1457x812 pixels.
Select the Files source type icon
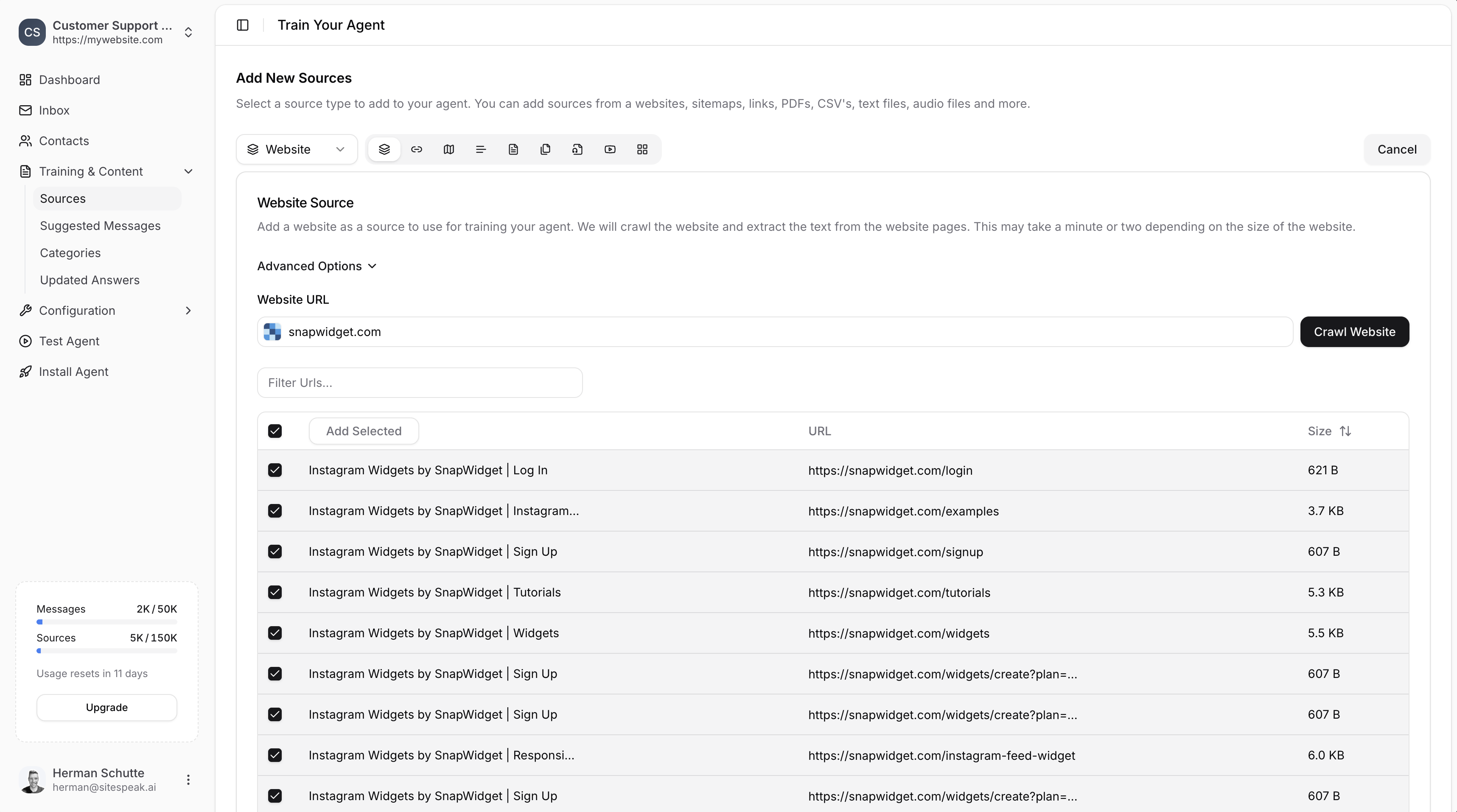point(545,149)
